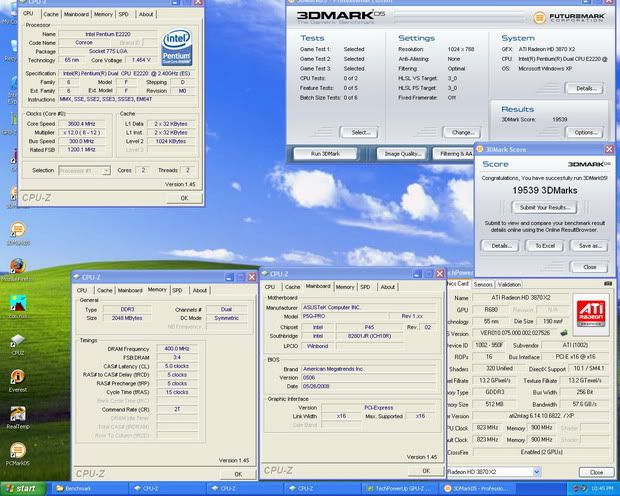Viewport: 620px width, 496px height.
Task: Open the GPU selection dropdown in GPU-Z
Action: click(x=536, y=472)
